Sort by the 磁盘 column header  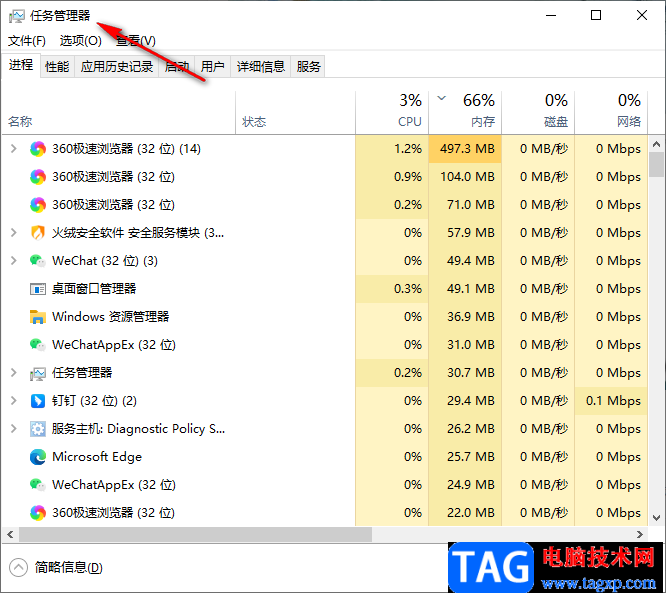point(538,113)
